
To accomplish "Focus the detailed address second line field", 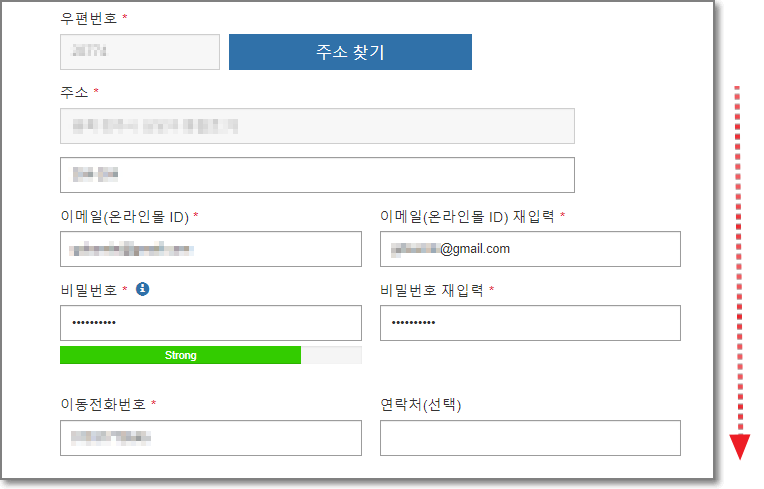I will click(x=317, y=174).
